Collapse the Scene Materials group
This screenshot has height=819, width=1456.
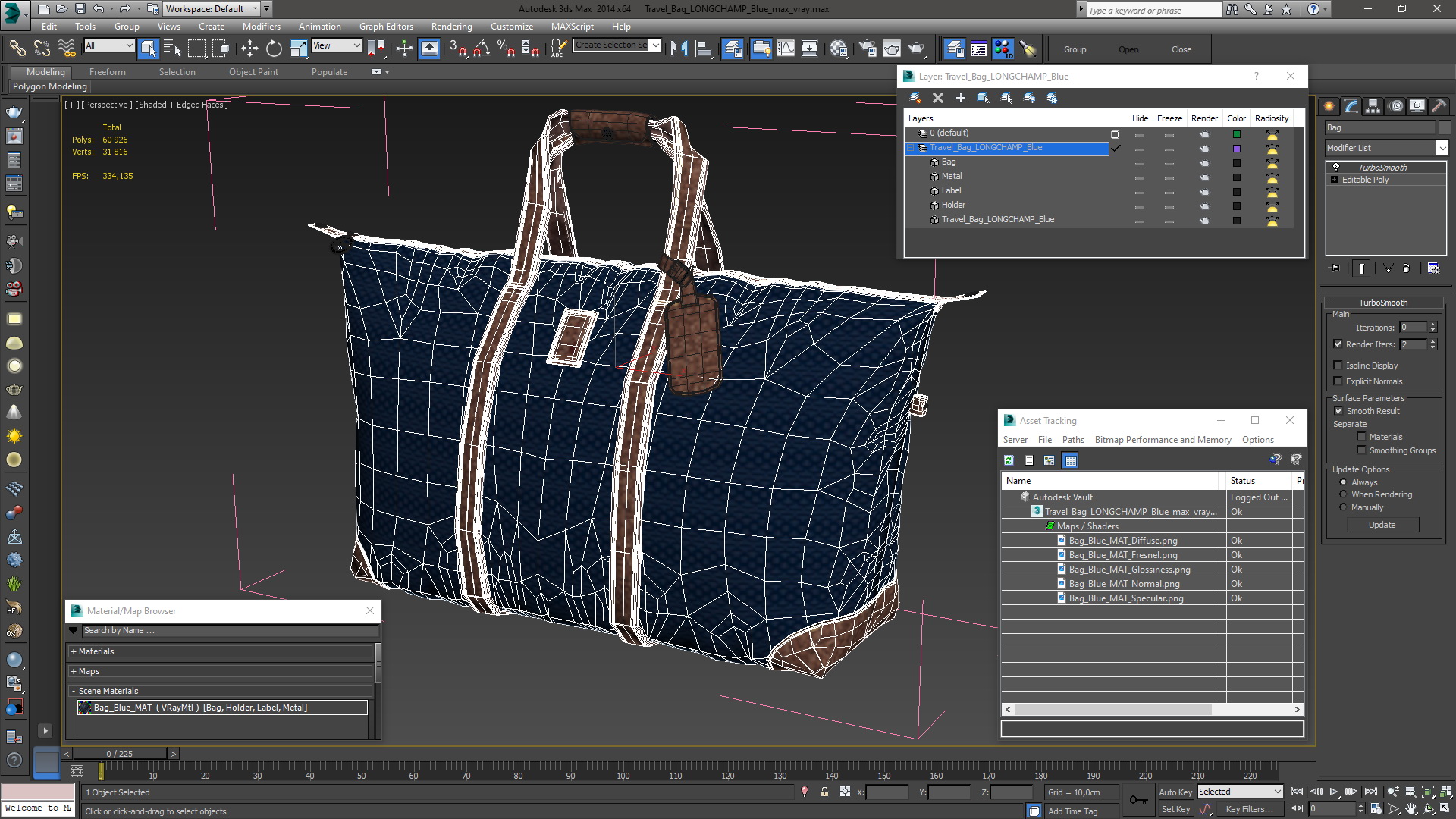coord(73,691)
